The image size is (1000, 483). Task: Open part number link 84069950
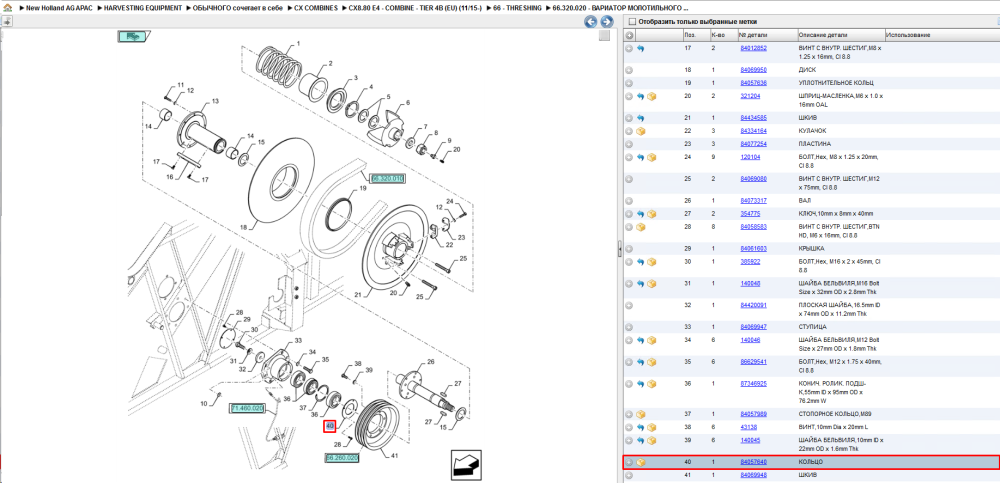coord(753,70)
